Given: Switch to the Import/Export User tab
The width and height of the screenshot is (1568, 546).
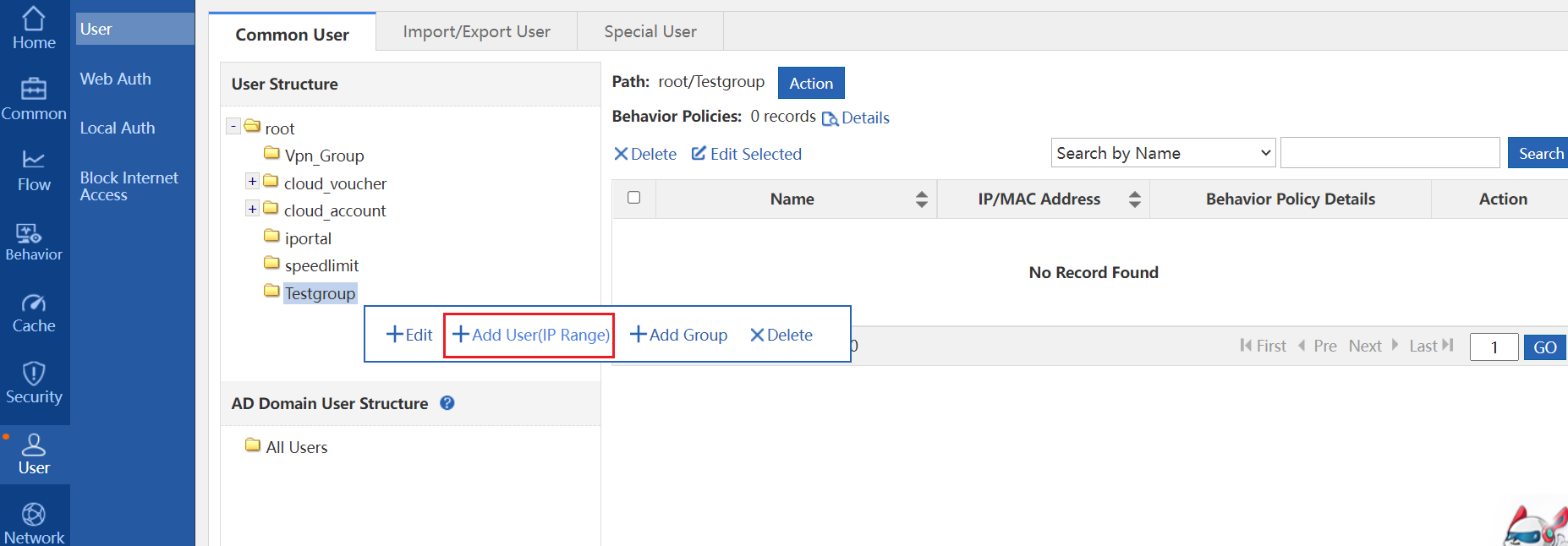Looking at the screenshot, I should [x=476, y=32].
